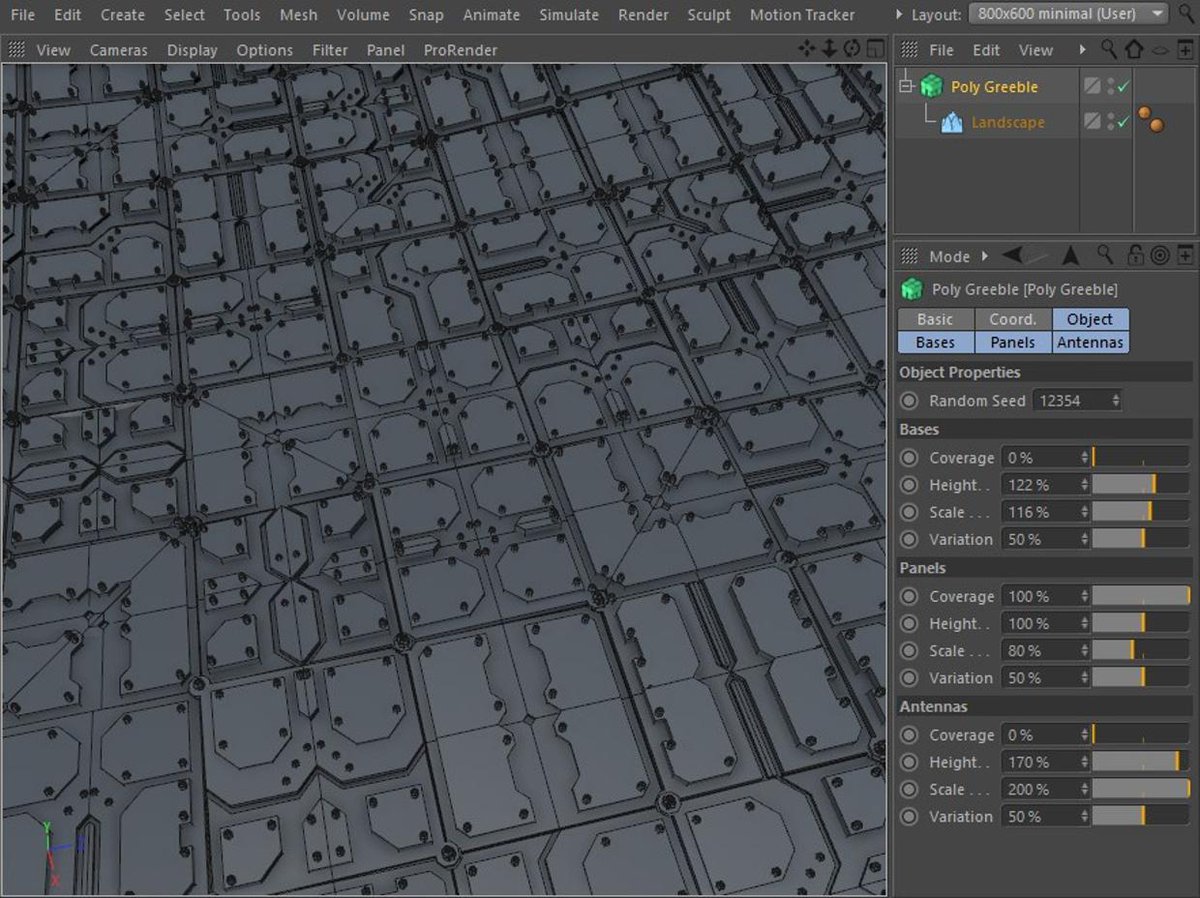Toggle Bases Coverage keyframe circle

[x=909, y=457]
